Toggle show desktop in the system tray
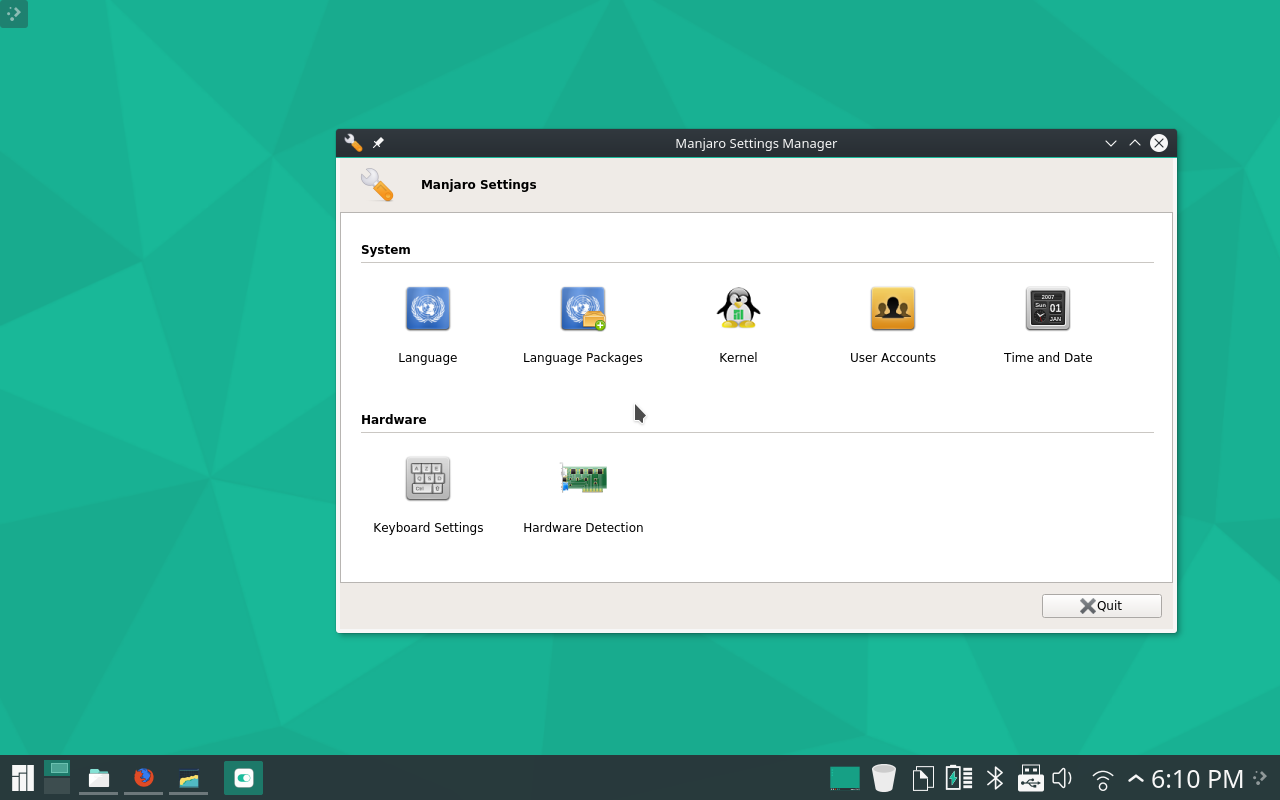This screenshot has width=1280, height=800. [x=843, y=777]
